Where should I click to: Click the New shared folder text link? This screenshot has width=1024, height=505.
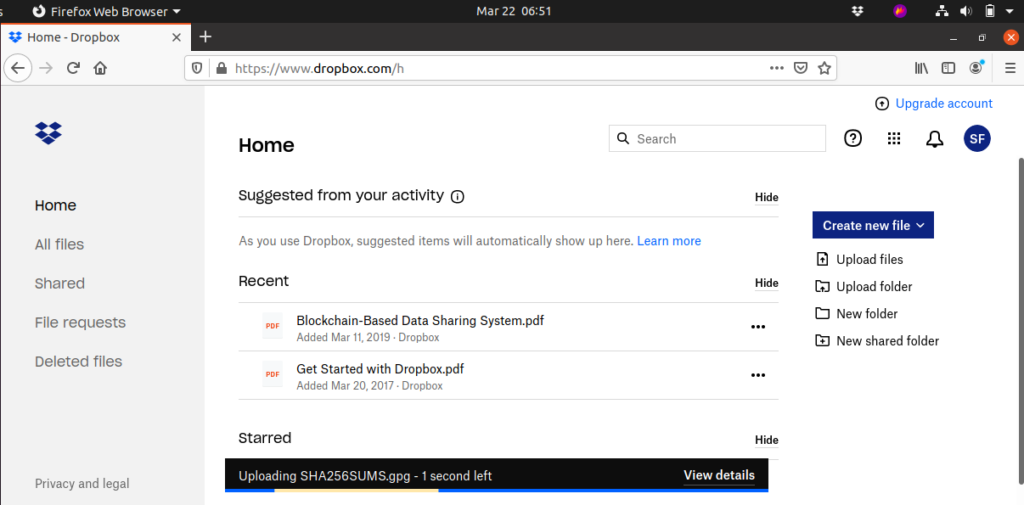tap(888, 340)
